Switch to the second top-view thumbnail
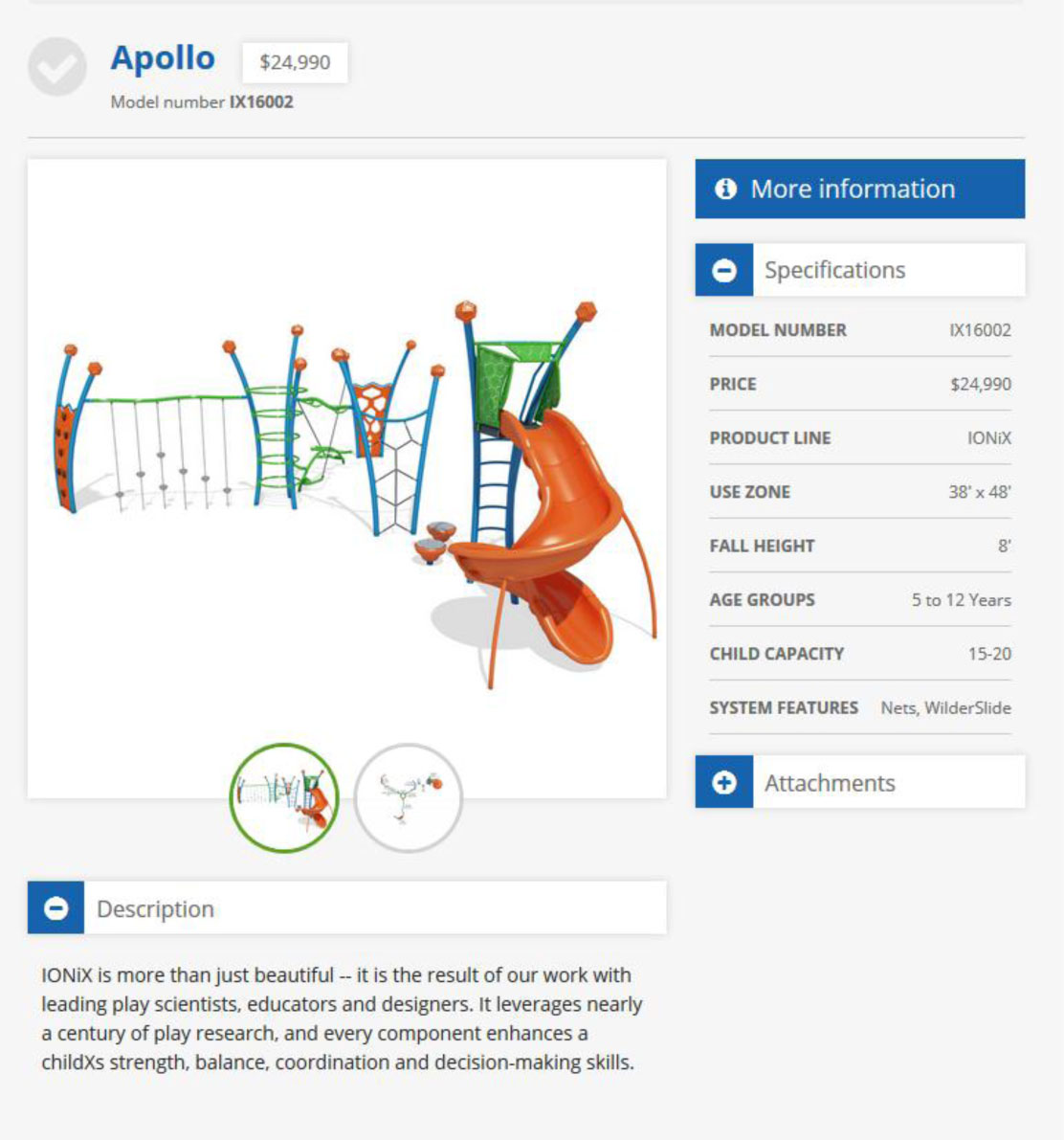1064x1140 pixels. click(x=409, y=798)
